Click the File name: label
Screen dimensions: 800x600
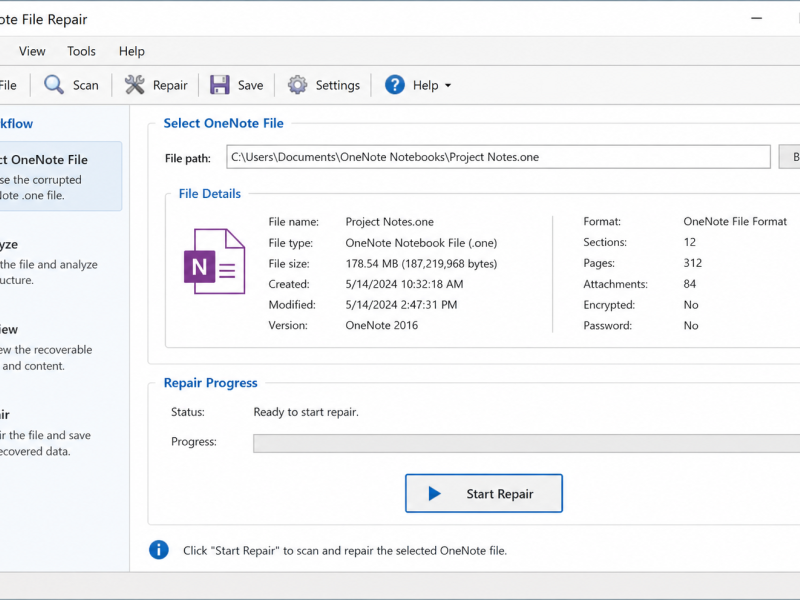tap(293, 222)
